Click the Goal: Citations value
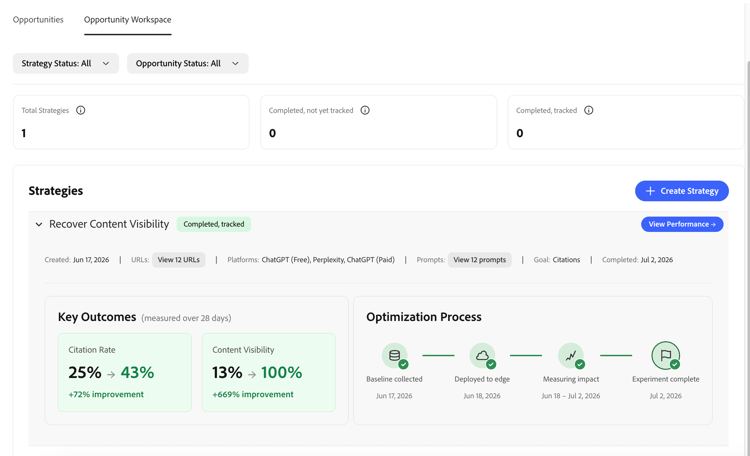This screenshot has height=456, width=750. click(x=566, y=260)
